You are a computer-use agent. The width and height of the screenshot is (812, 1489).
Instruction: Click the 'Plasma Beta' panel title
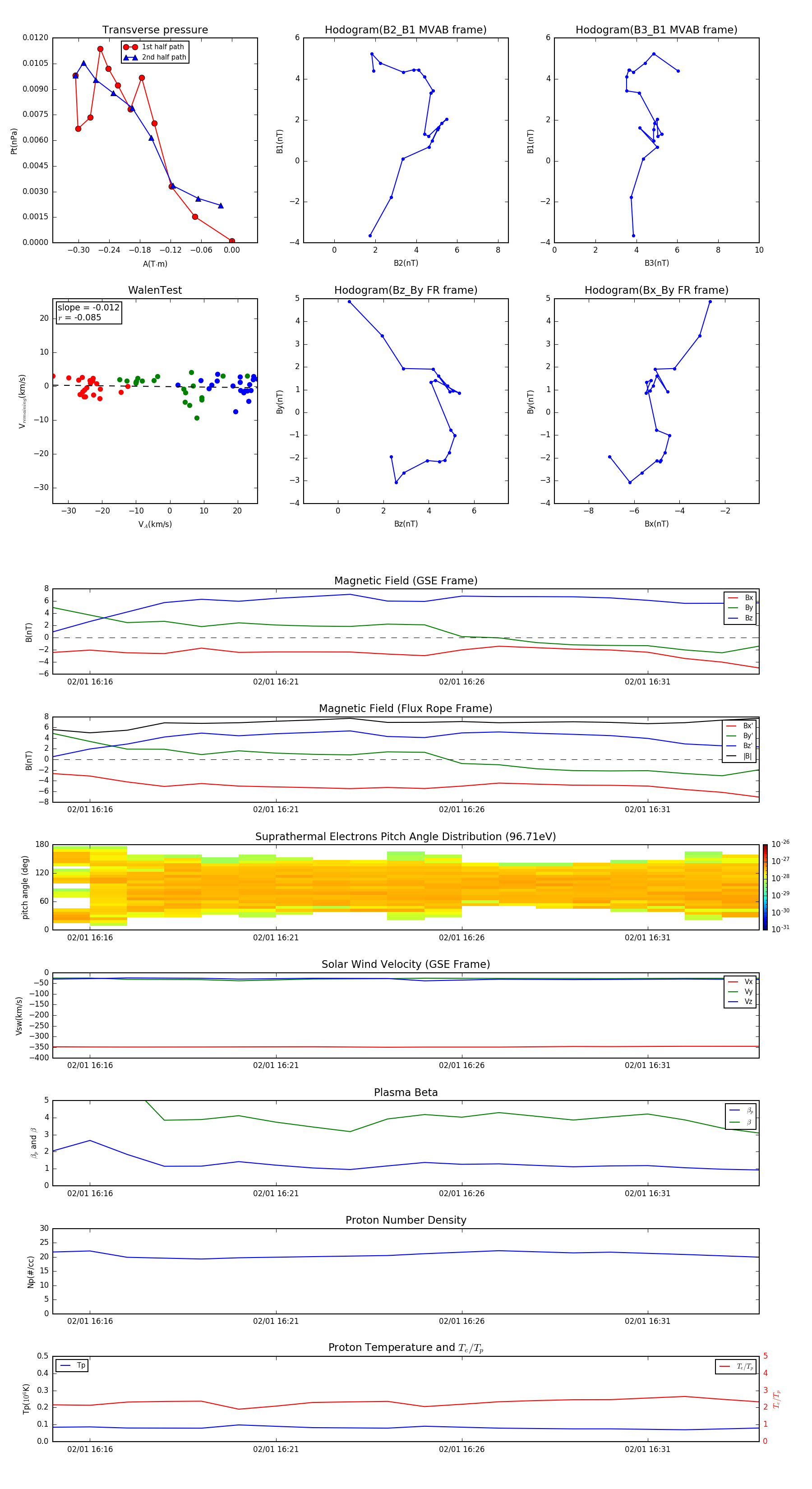(x=406, y=1092)
